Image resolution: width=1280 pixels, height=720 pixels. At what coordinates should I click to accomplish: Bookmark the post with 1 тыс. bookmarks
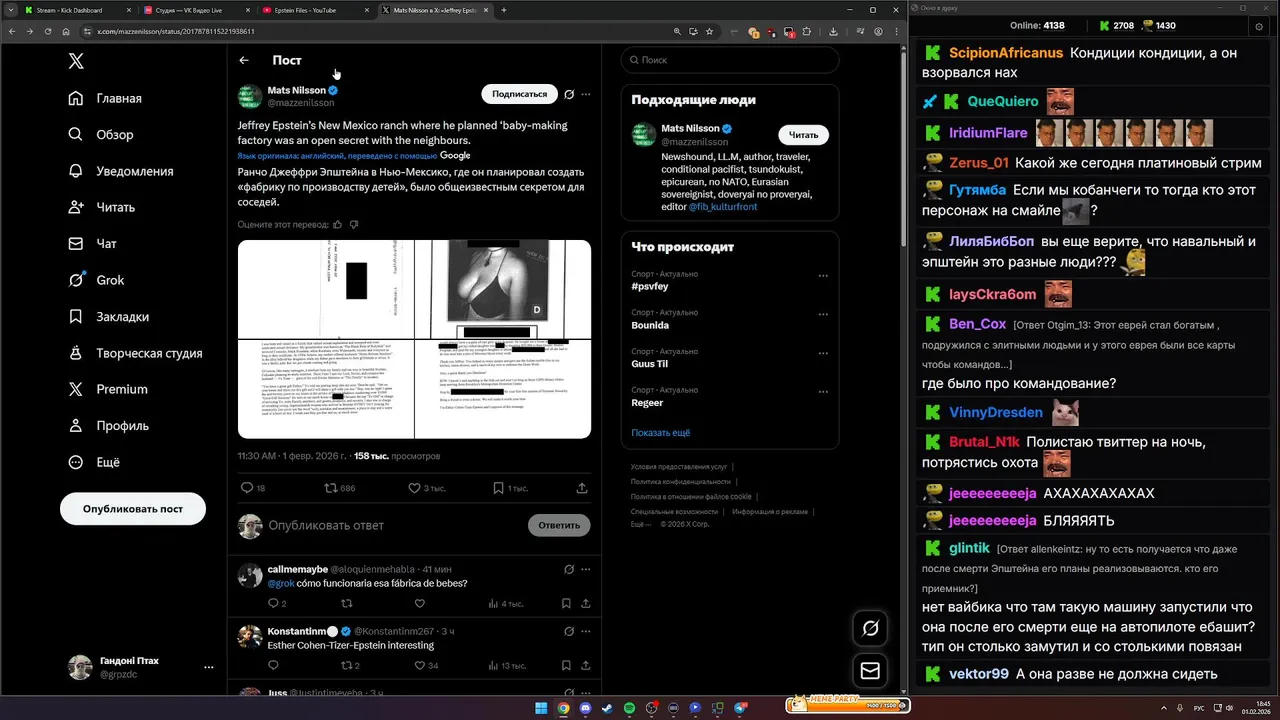(498, 488)
